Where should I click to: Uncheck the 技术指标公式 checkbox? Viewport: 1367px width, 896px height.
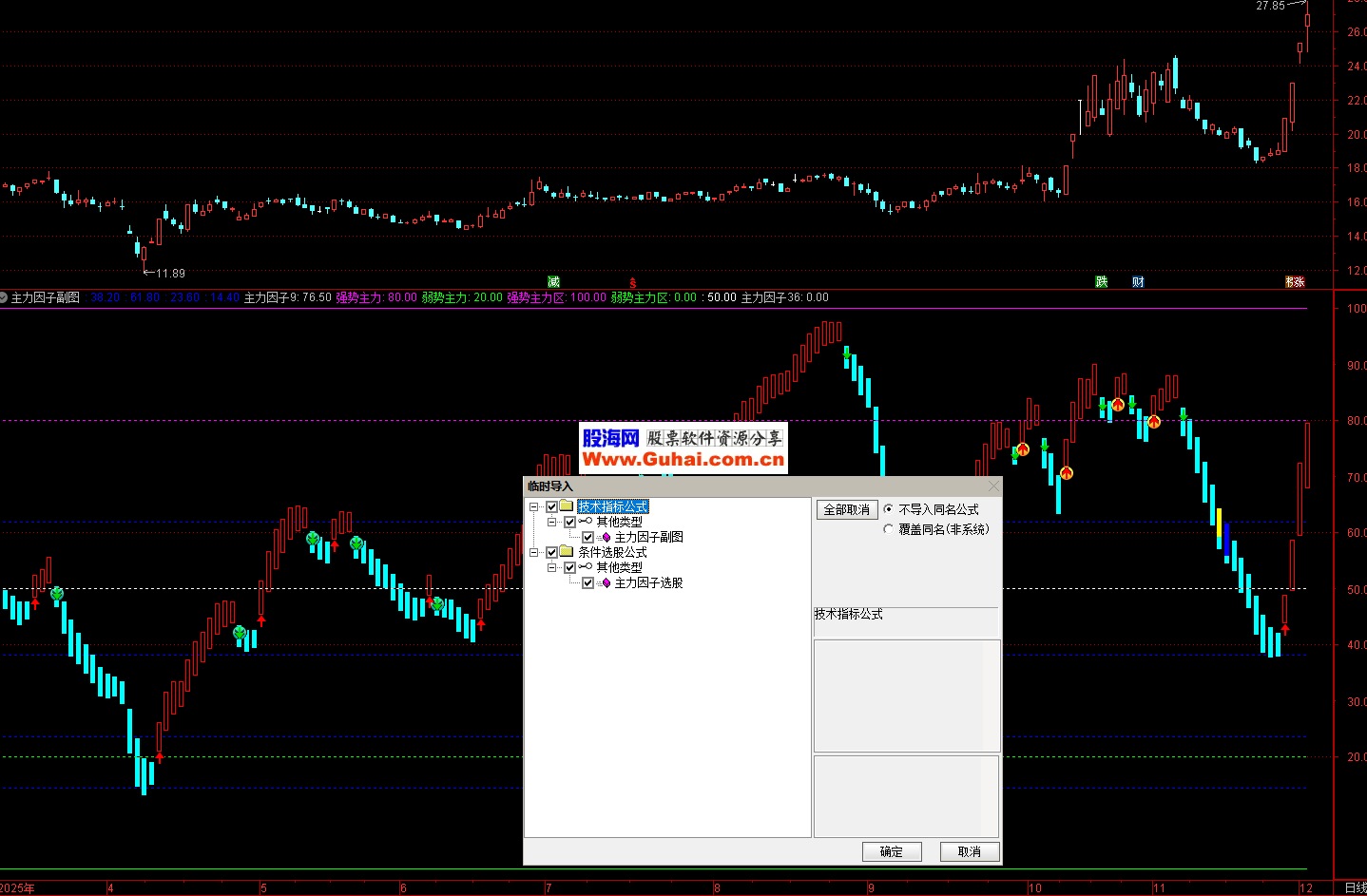[551, 506]
